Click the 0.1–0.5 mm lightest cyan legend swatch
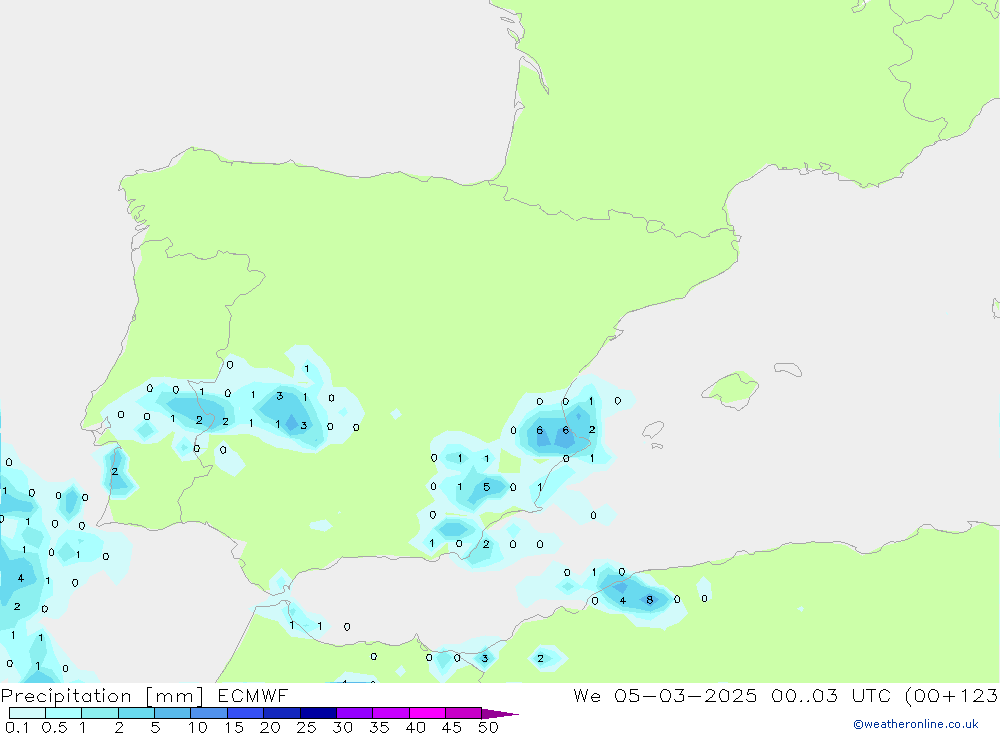This screenshot has width=1000, height=733. 27,713
